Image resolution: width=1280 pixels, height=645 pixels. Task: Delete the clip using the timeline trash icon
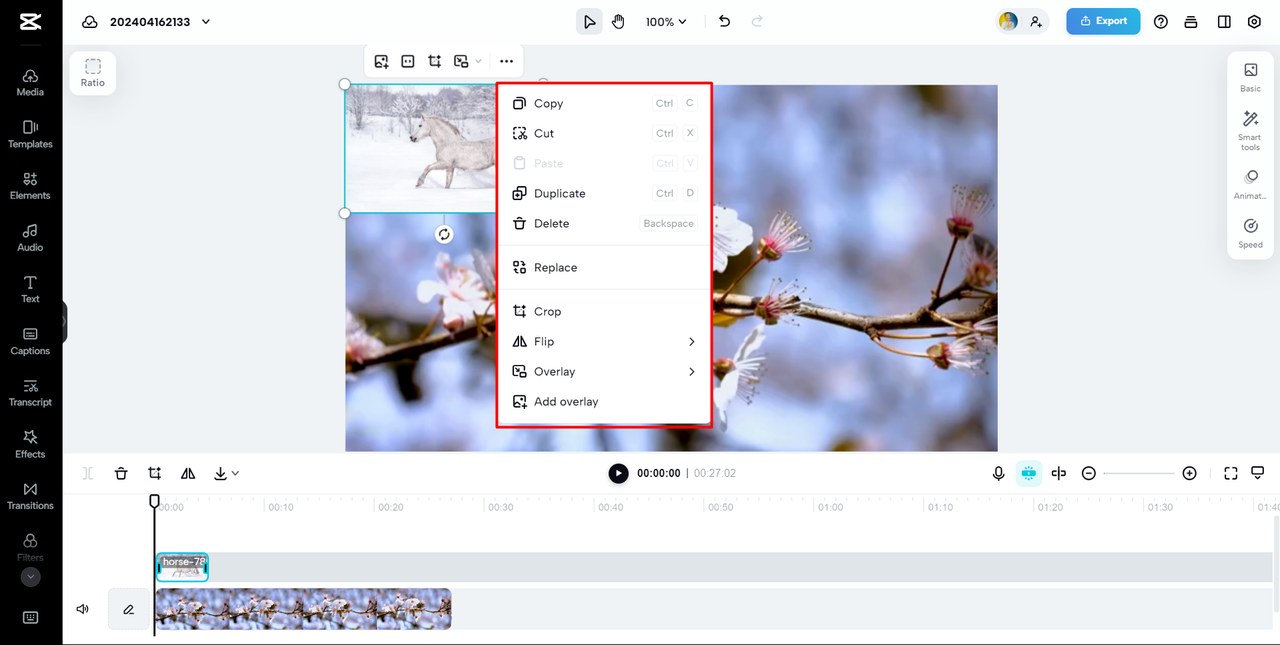(120, 473)
